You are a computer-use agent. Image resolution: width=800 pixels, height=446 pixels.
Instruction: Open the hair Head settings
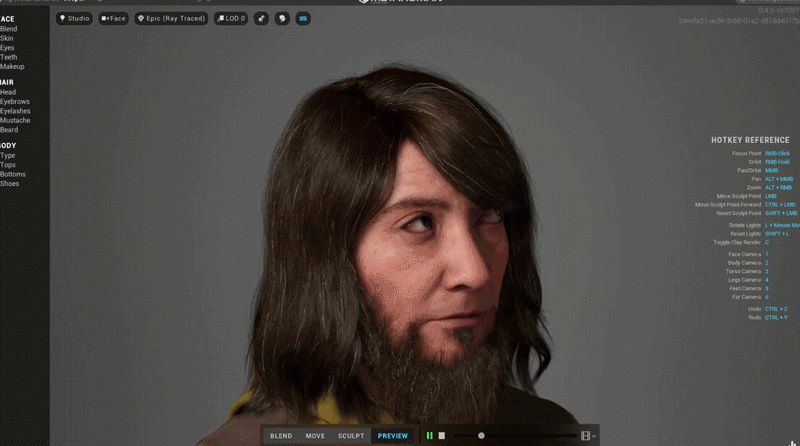[8, 92]
